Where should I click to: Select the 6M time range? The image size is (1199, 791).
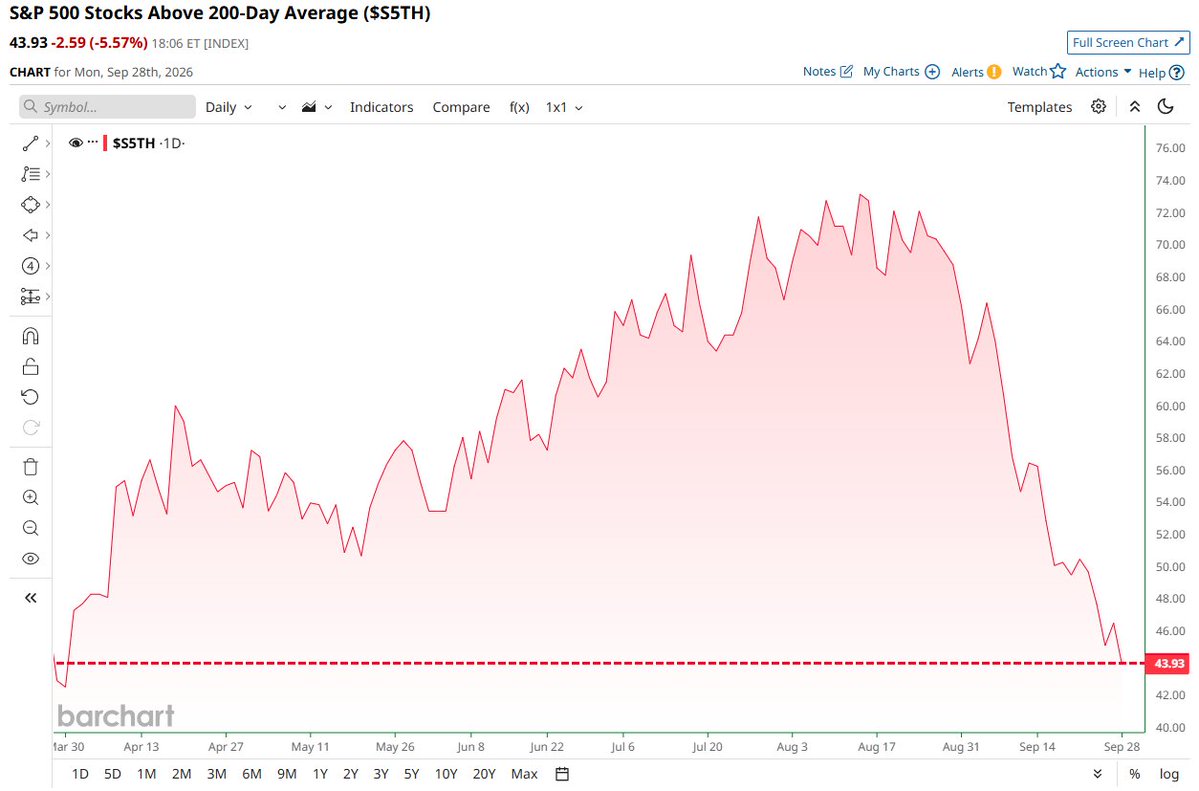(252, 773)
